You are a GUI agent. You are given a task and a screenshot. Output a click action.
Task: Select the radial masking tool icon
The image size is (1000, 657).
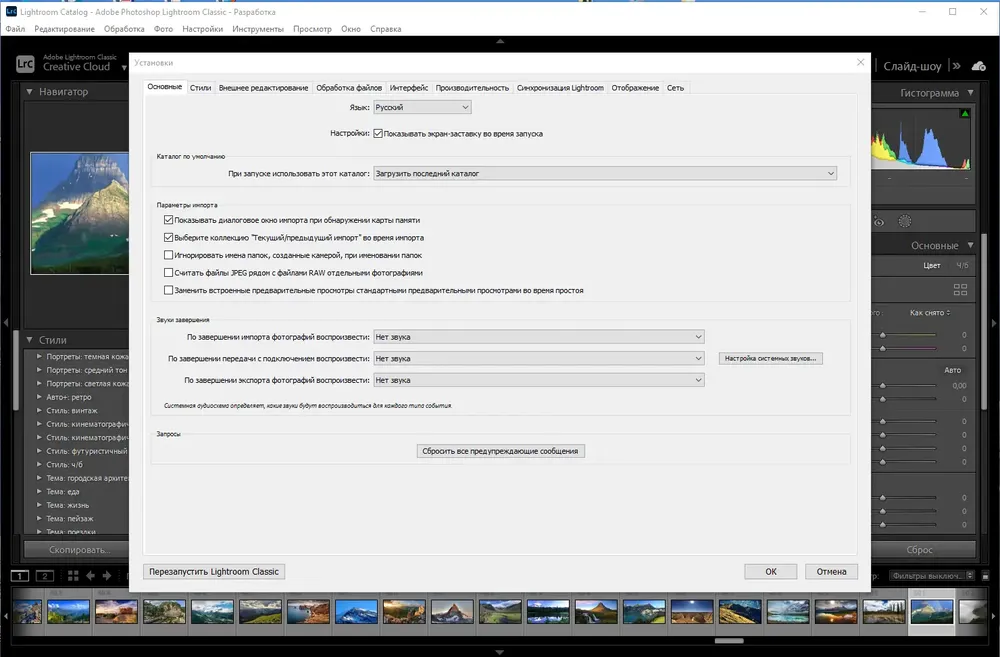click(x=905, y=222)
